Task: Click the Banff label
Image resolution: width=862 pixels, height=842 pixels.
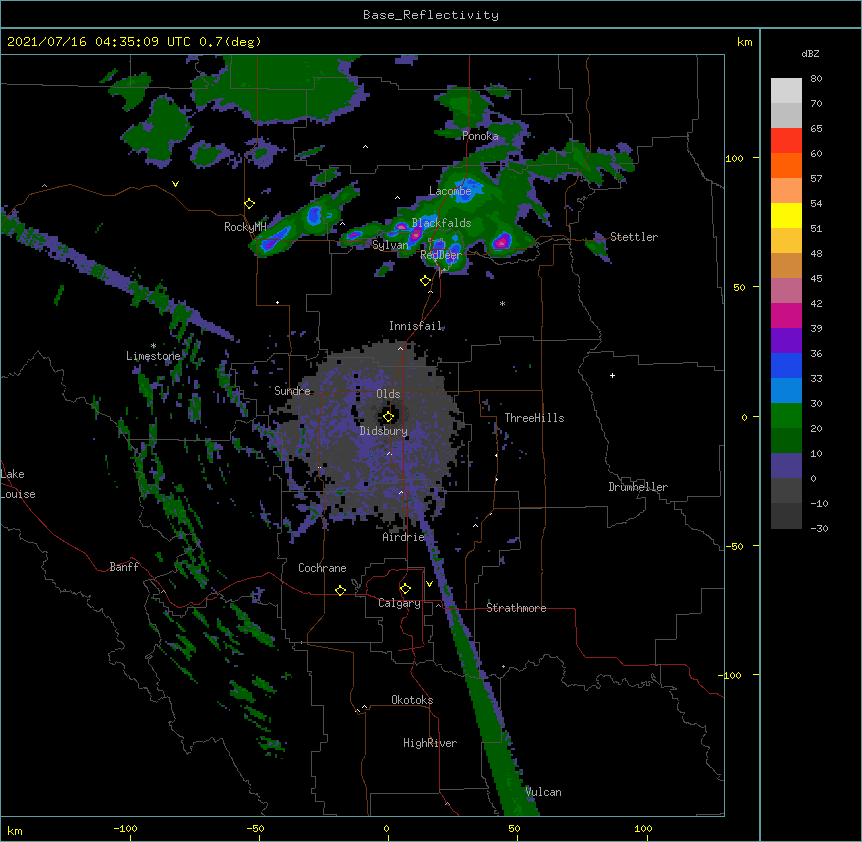Action: click(124, 567)
